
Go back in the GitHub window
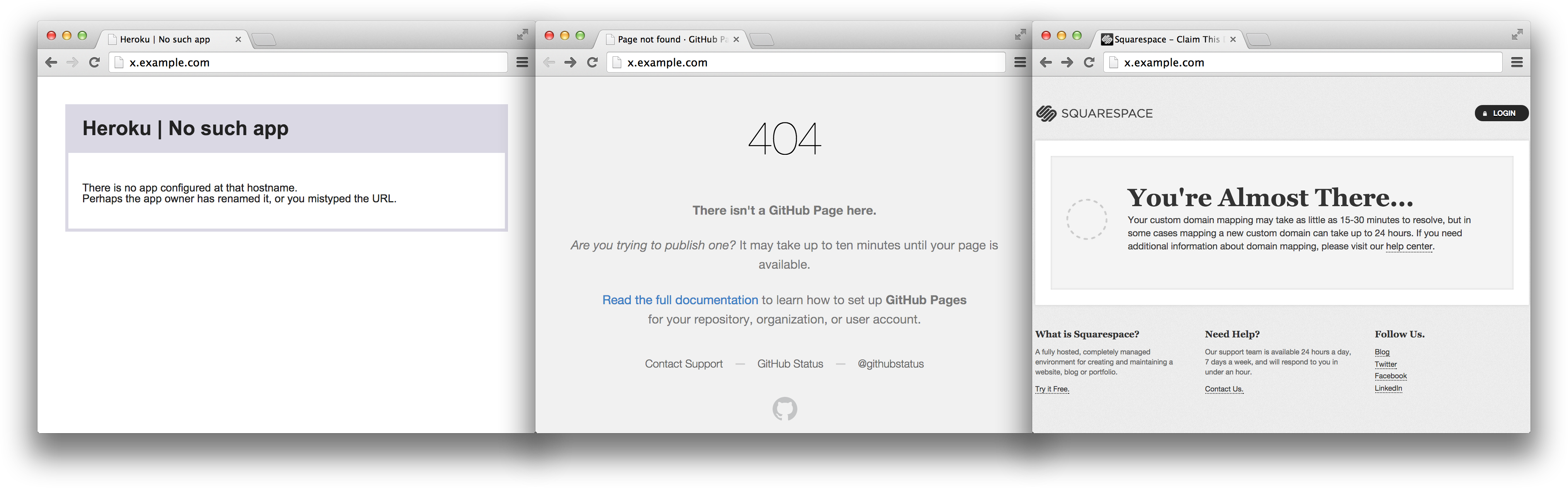(549, 62)
